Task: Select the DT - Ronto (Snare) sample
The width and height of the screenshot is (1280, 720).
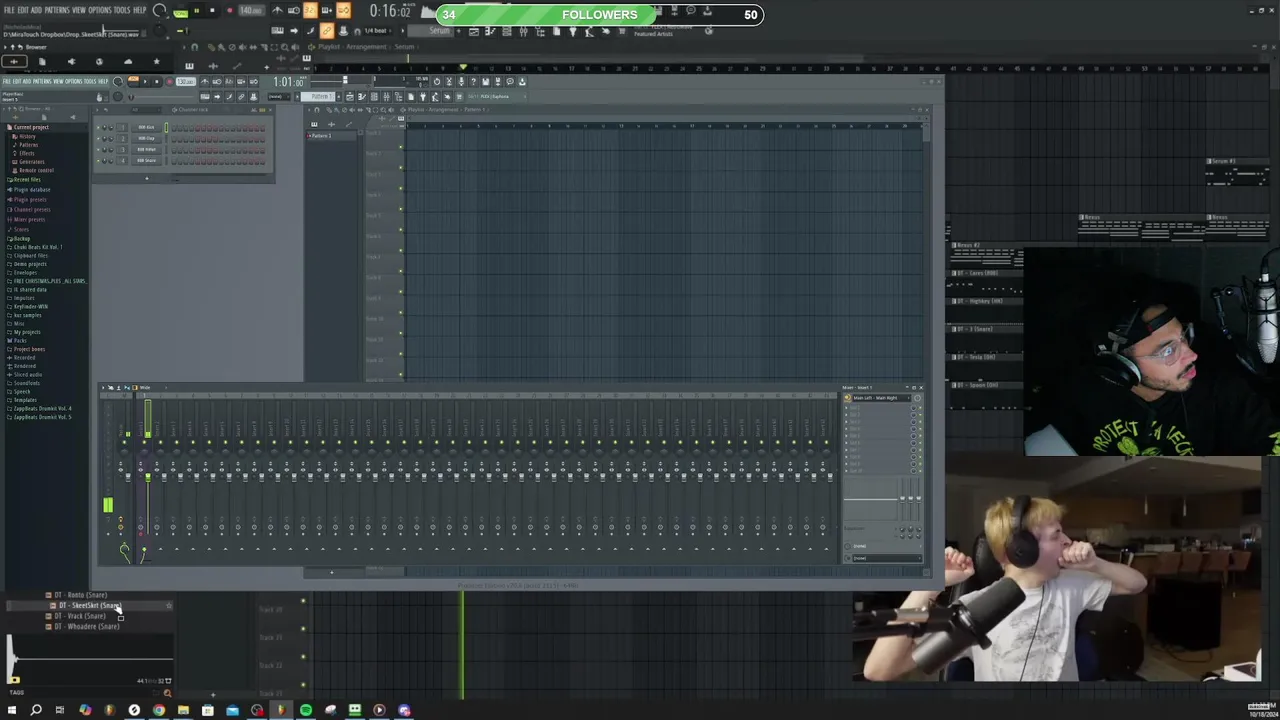Action: [x=82, y=595]
